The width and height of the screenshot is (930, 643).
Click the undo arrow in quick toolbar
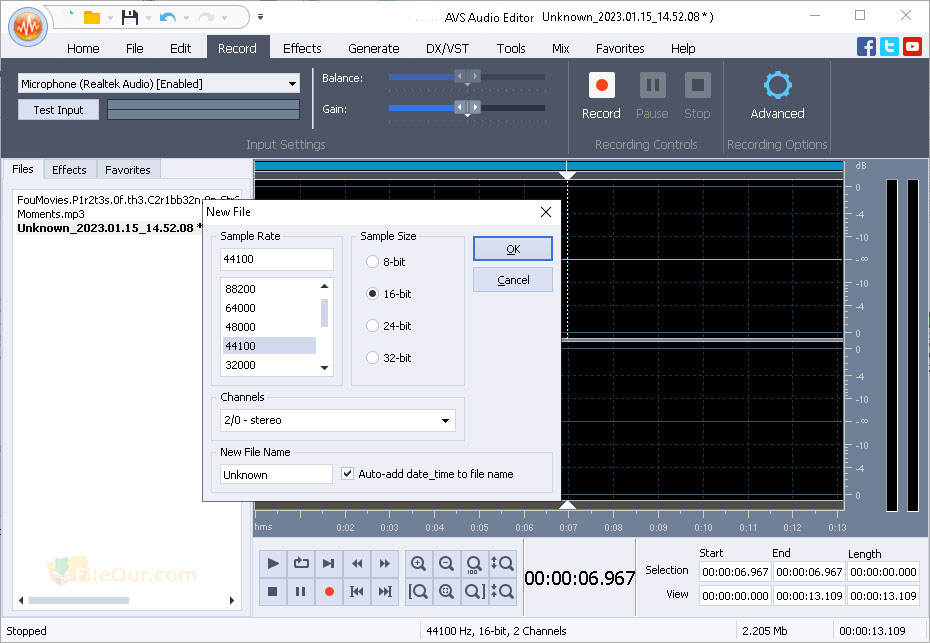click(x=168, y=18)
